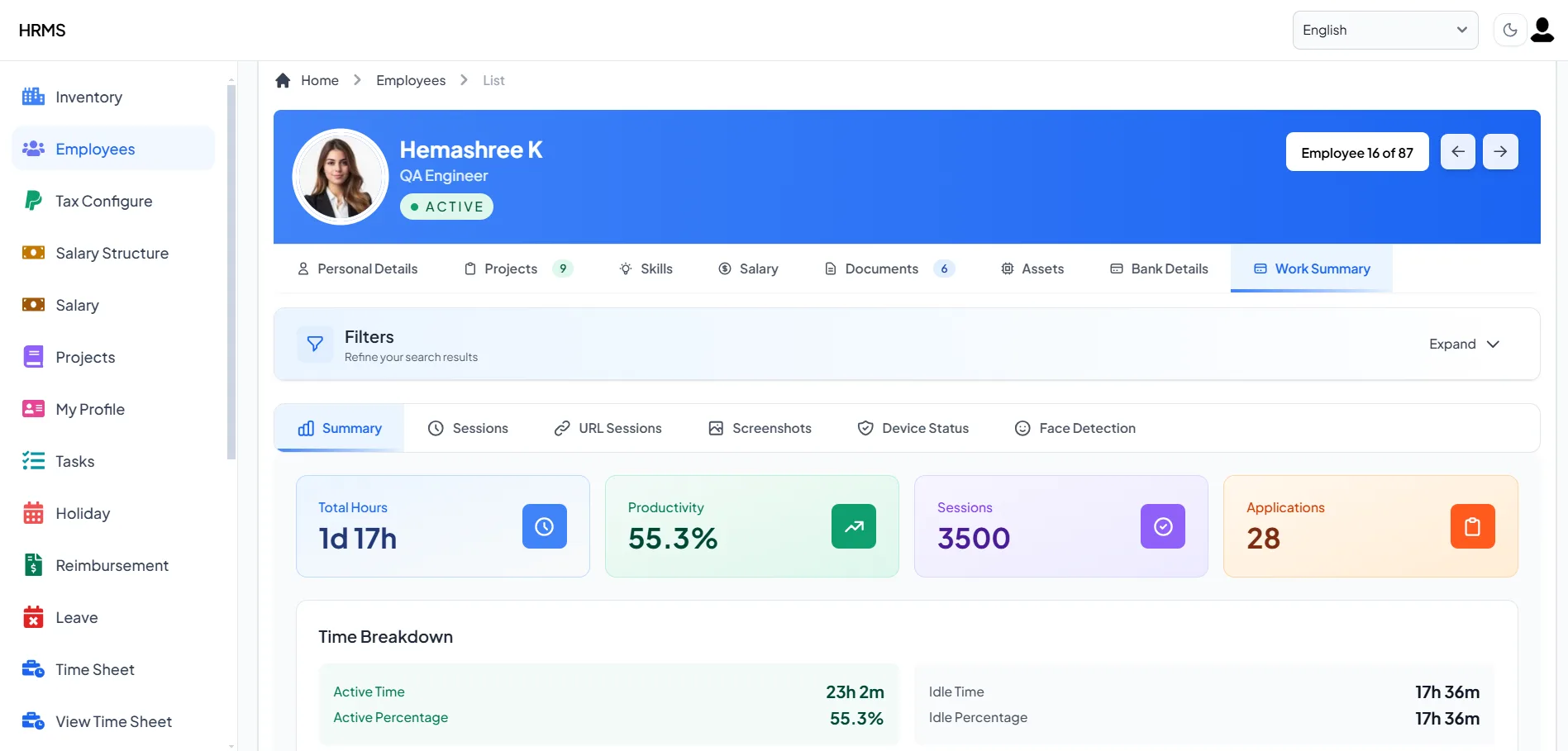Open Time Sheet in the sidebar

point(95,670)
